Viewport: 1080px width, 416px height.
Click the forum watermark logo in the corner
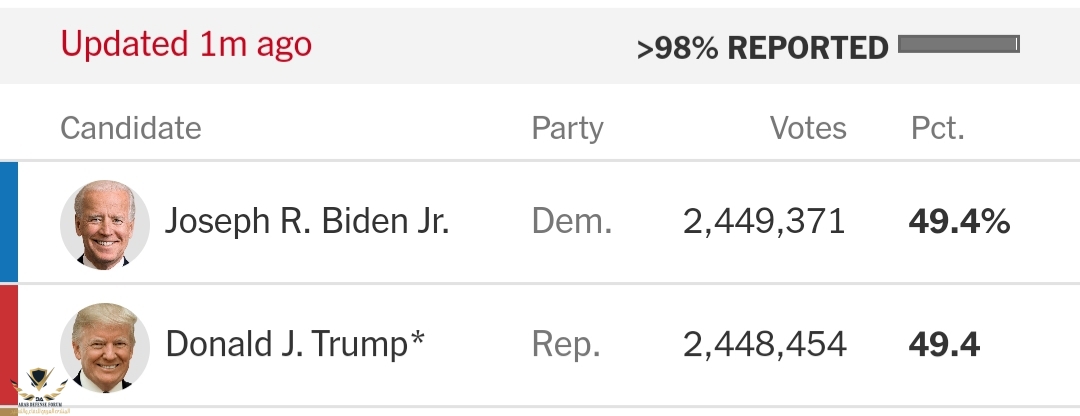coord(37,394)
